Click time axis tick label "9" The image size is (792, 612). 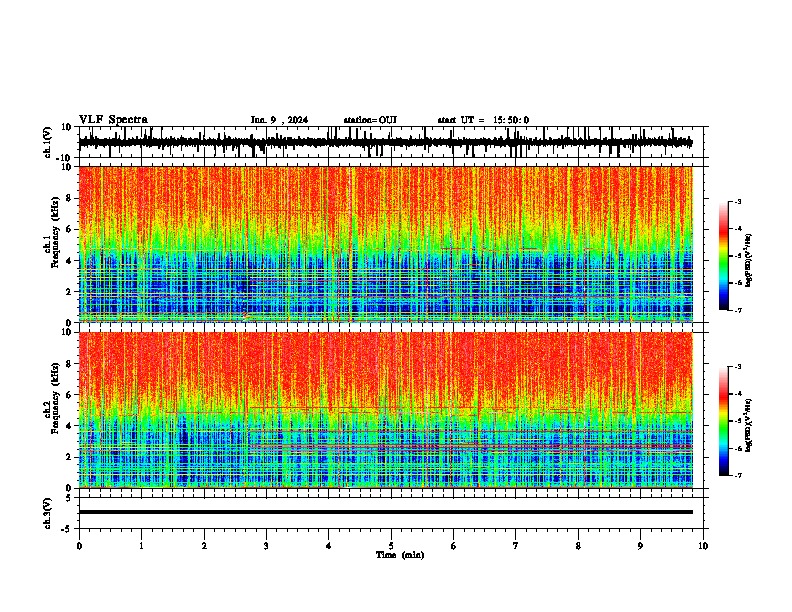(640, 546)
